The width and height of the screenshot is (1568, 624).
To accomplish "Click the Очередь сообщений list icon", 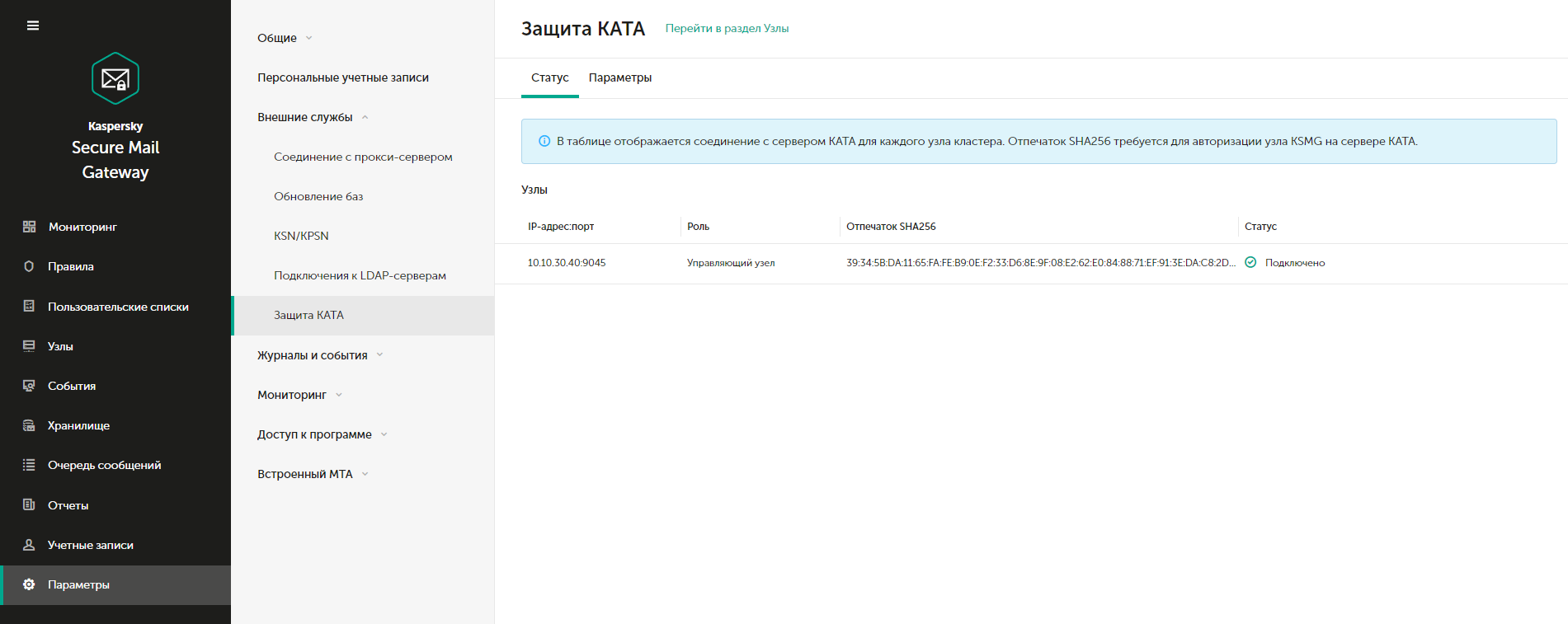I will pos(29,465).
